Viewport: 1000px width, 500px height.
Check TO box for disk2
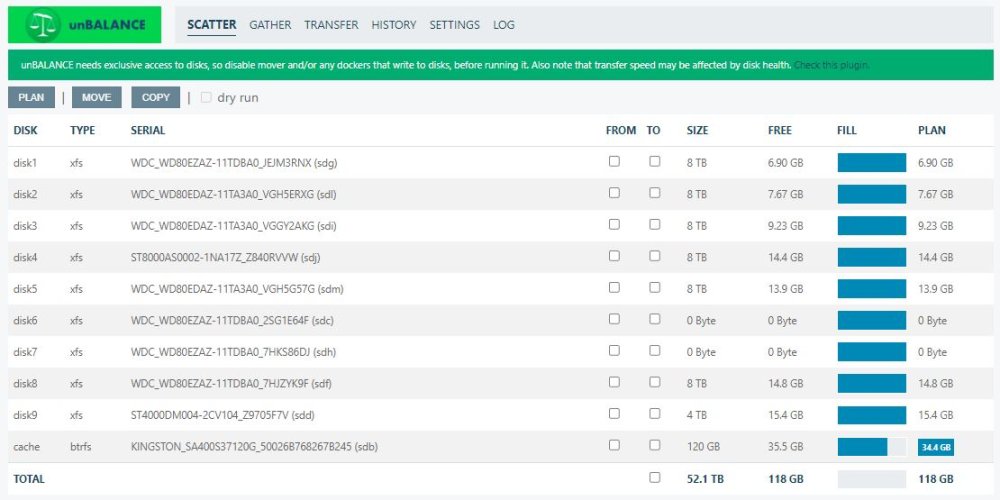coord(654,193)
